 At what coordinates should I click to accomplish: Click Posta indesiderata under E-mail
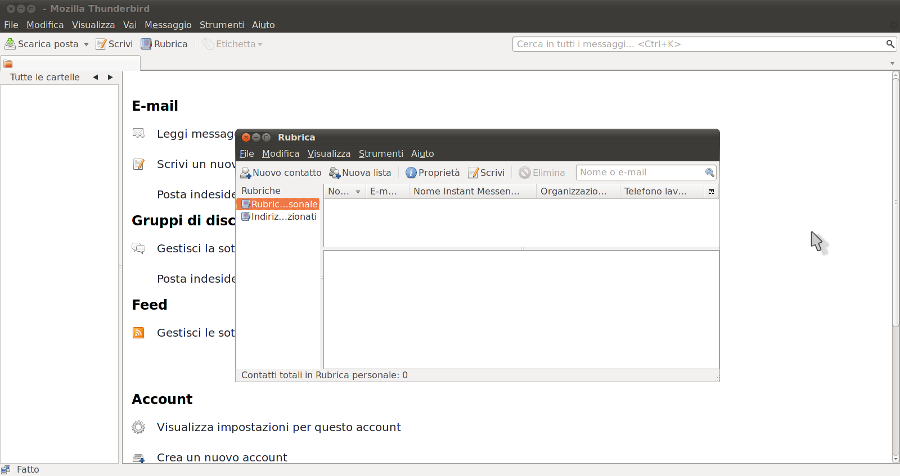point(196,194)
